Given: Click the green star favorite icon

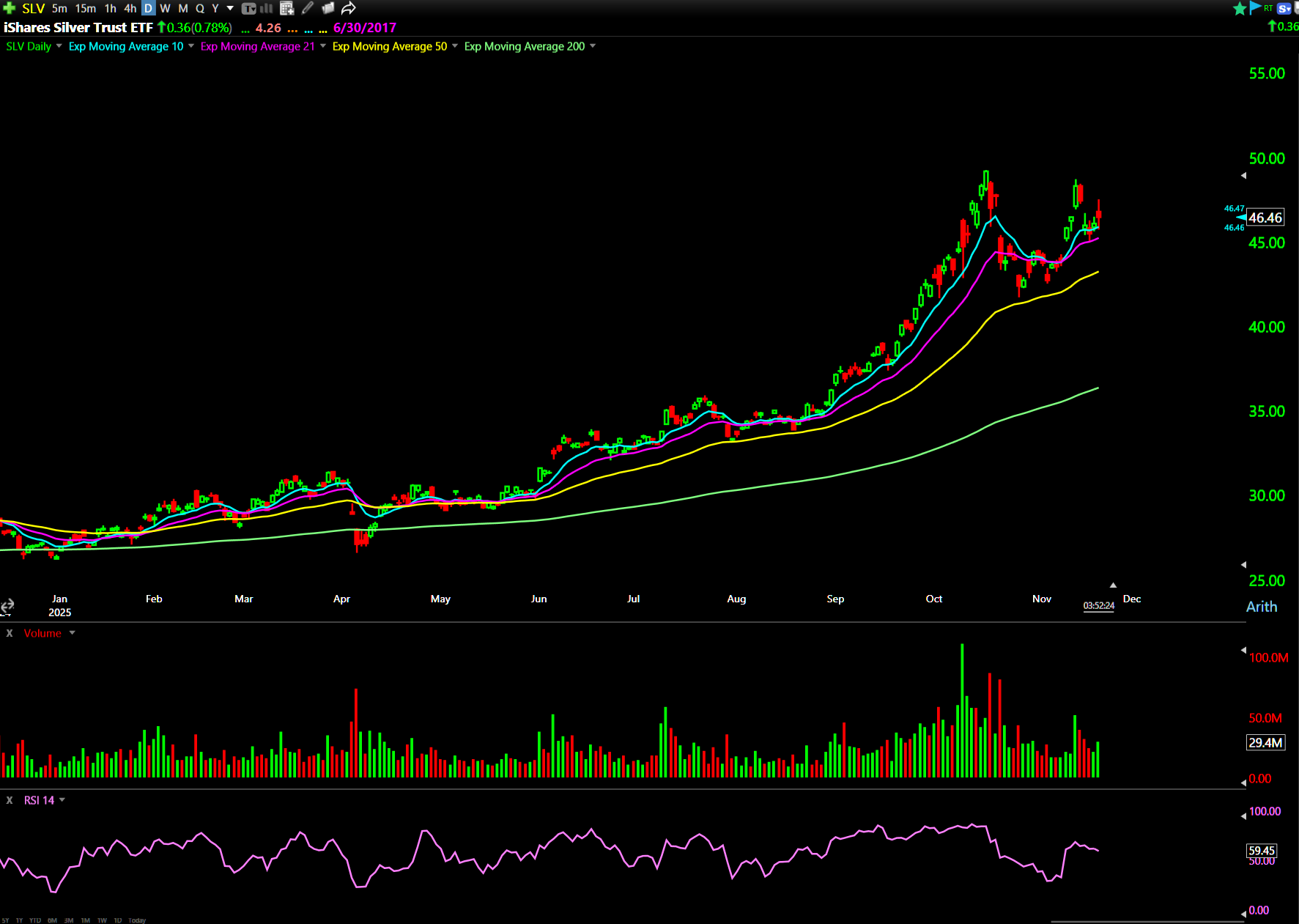Looking at the screenshot, I should [1239, 8].
